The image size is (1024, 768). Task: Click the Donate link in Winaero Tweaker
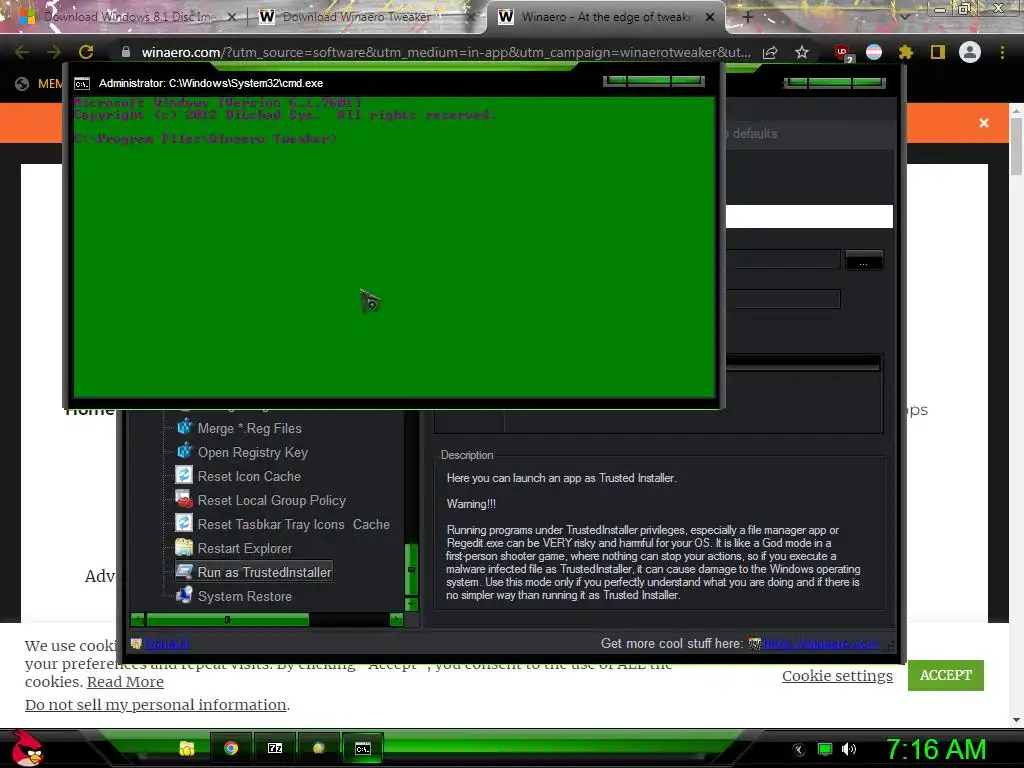click(x=166, y=643)
